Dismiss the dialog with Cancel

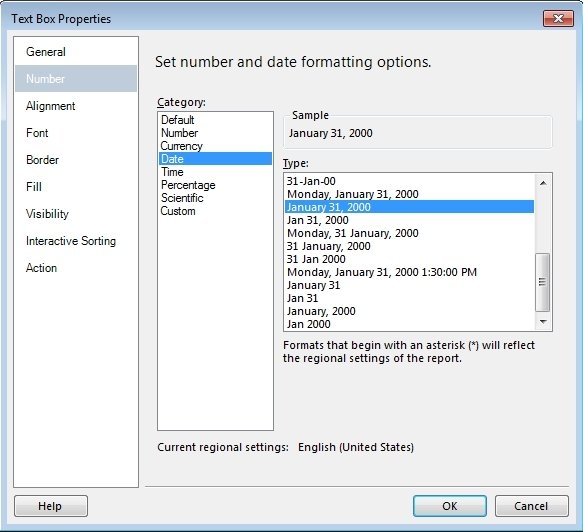(532, 506)
